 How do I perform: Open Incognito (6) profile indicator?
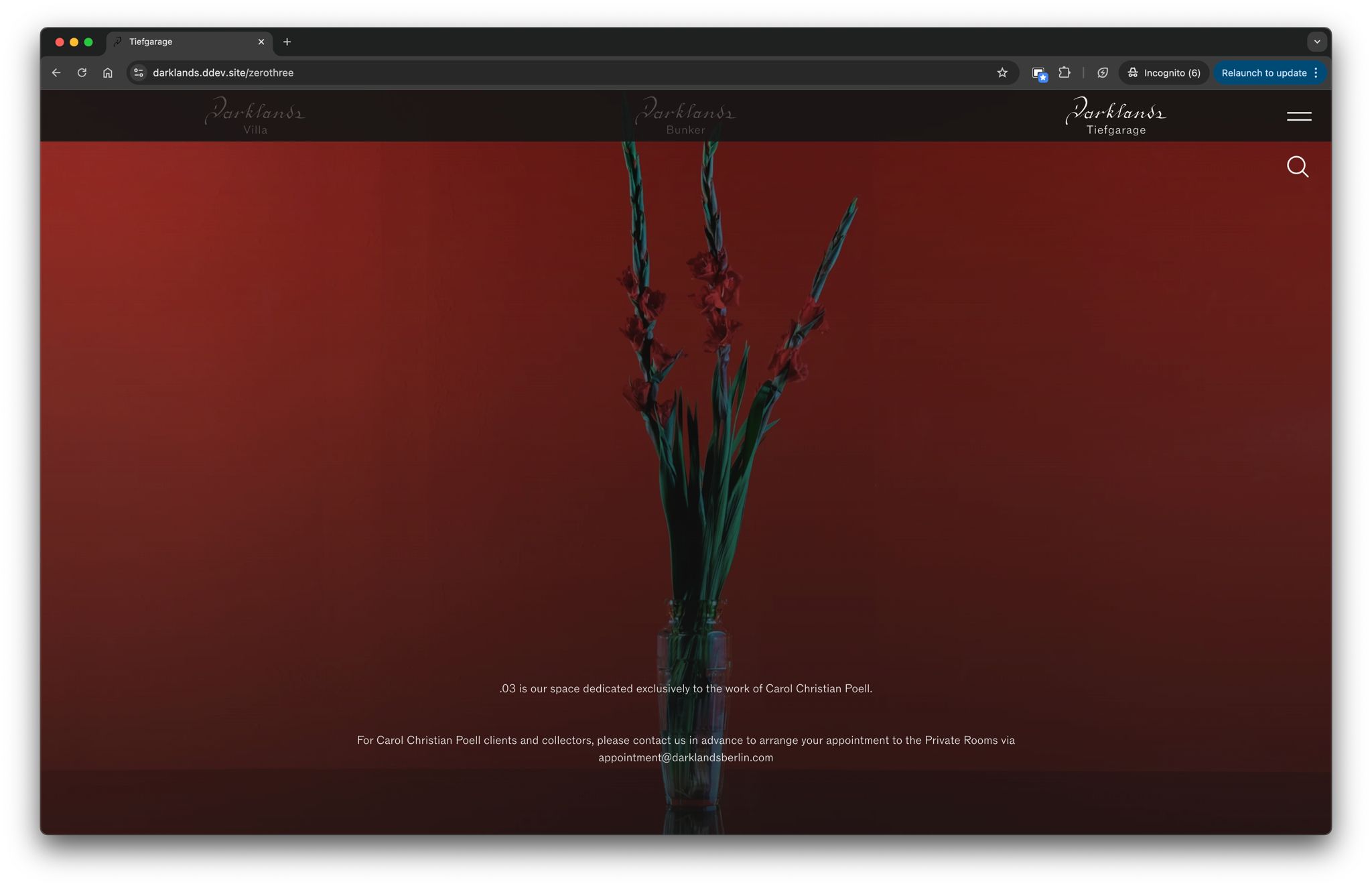coord(1164,72)
